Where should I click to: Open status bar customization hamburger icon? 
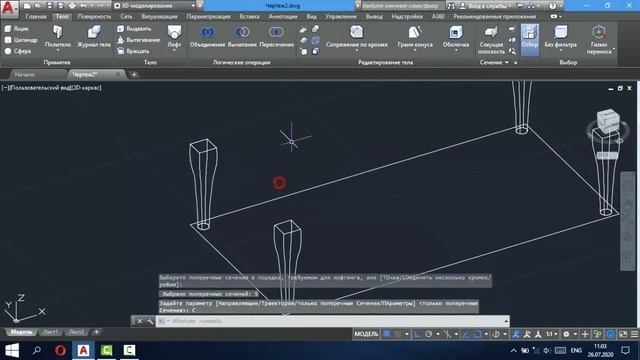[634, 334]
